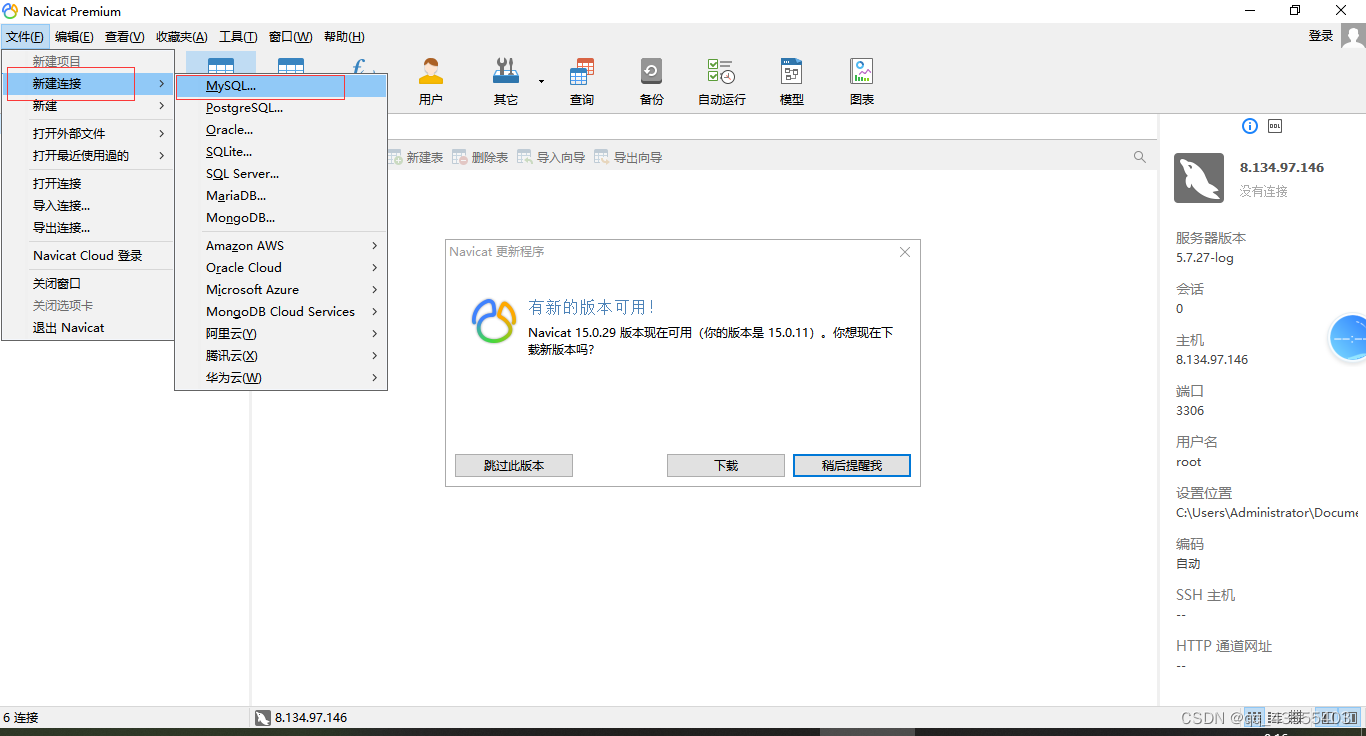Show the DDL icon in right panel
The width and height of the screenshot is (1366, 736).
click(x=1275, y=126)
